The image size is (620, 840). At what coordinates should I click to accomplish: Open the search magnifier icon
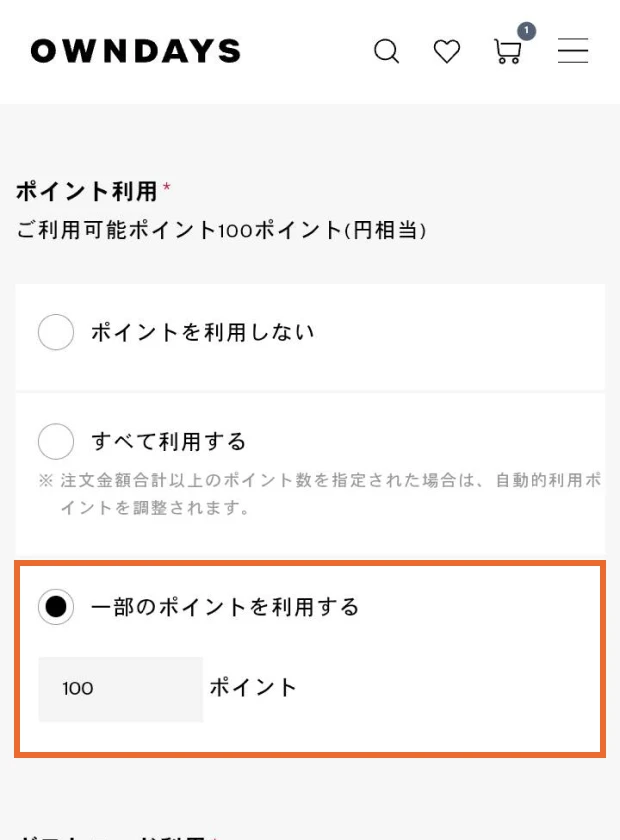pyautogui.click(x=386, y=51)
